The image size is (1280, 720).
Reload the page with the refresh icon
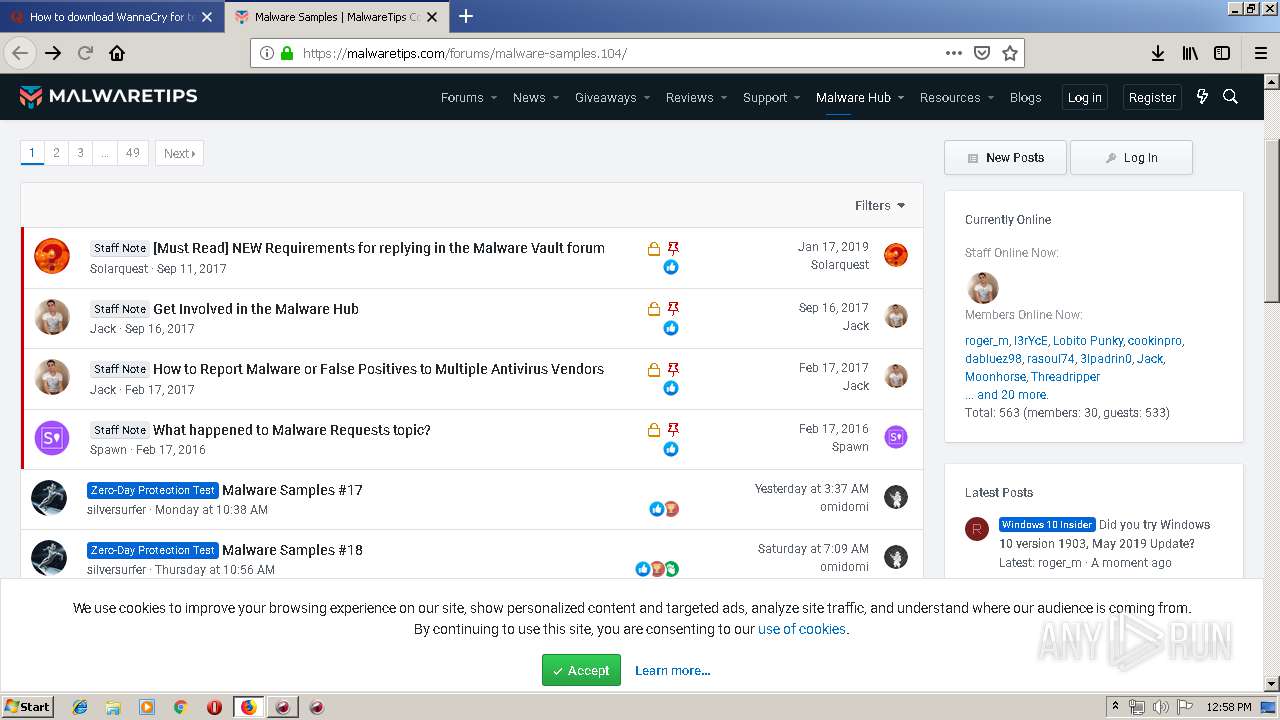point(85,53)
